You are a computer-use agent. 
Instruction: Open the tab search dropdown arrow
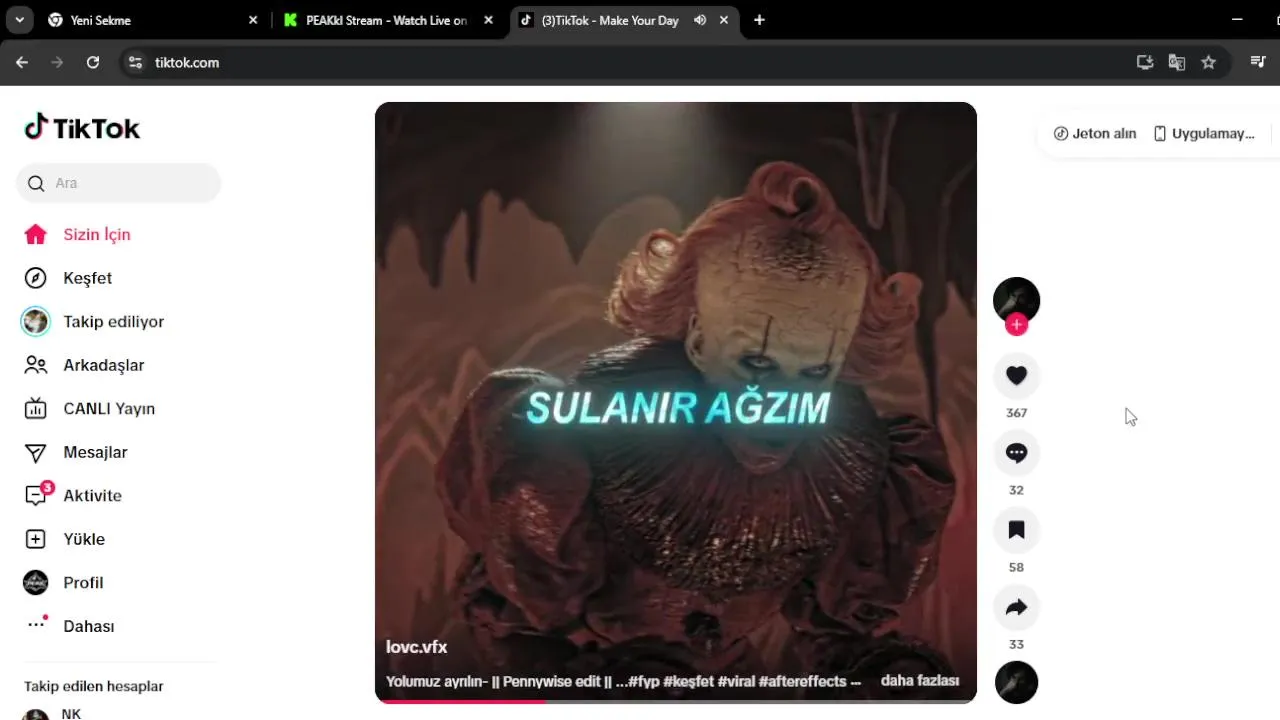click(19, 20)
